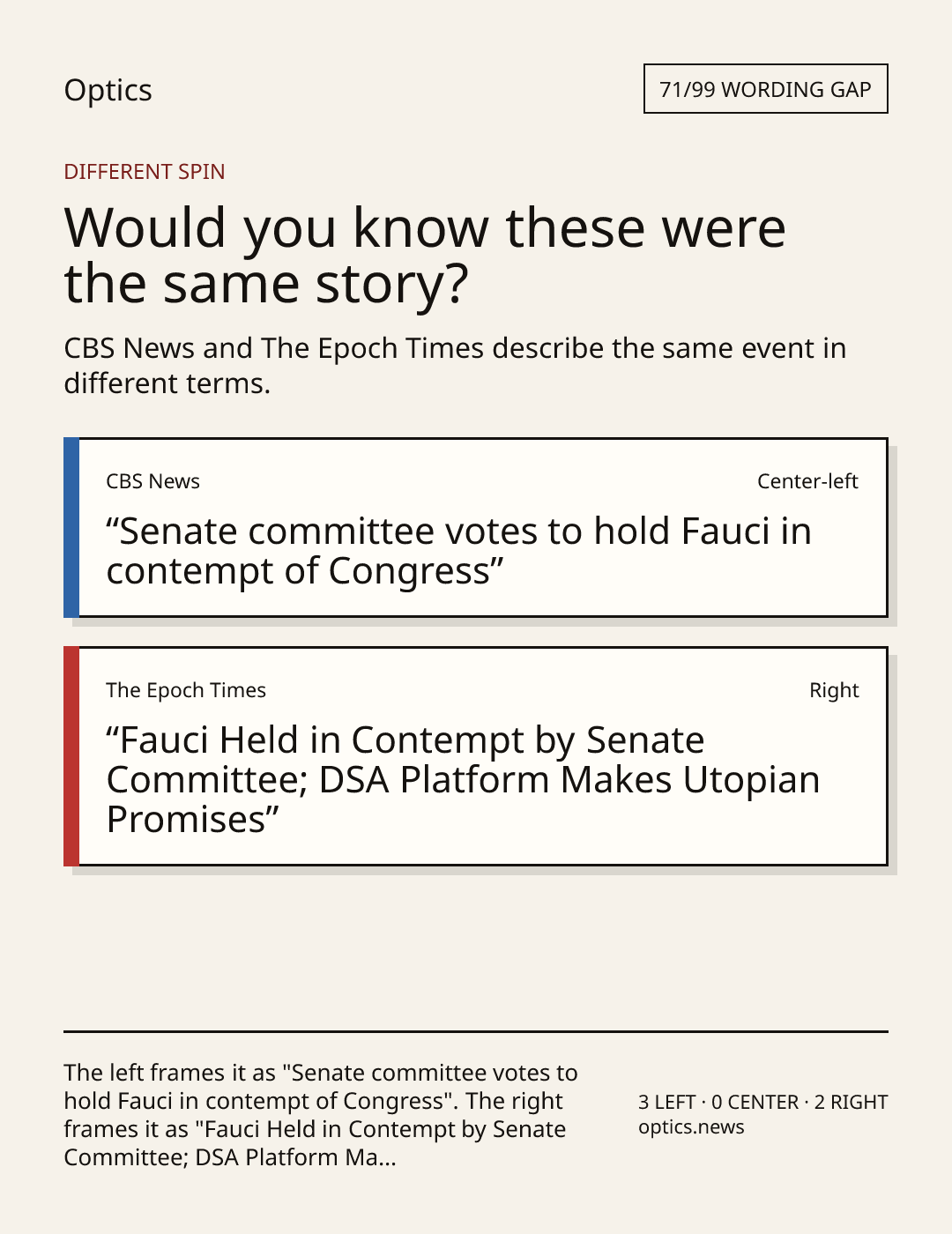Click the red stripe on Epoch card
Image resolution: width=952 pixels, height=1234 pixels.
(71, 756)
